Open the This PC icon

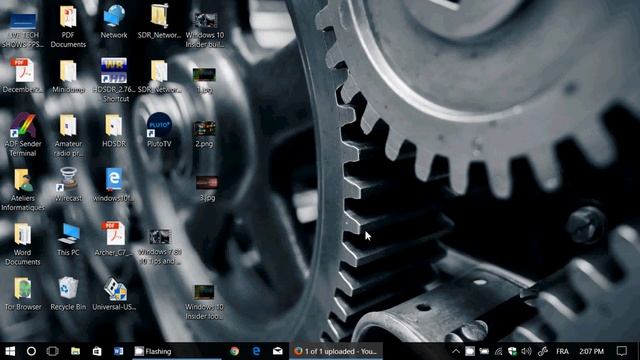point(68,239)
